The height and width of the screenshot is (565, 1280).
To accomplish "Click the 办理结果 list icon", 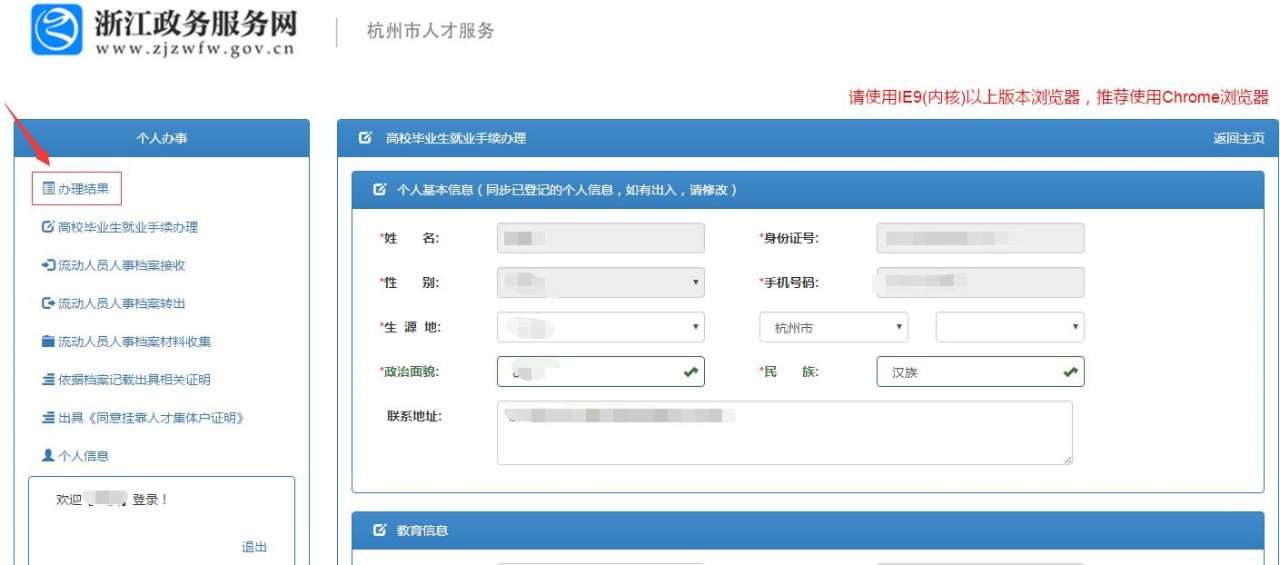I will point(48,189).
